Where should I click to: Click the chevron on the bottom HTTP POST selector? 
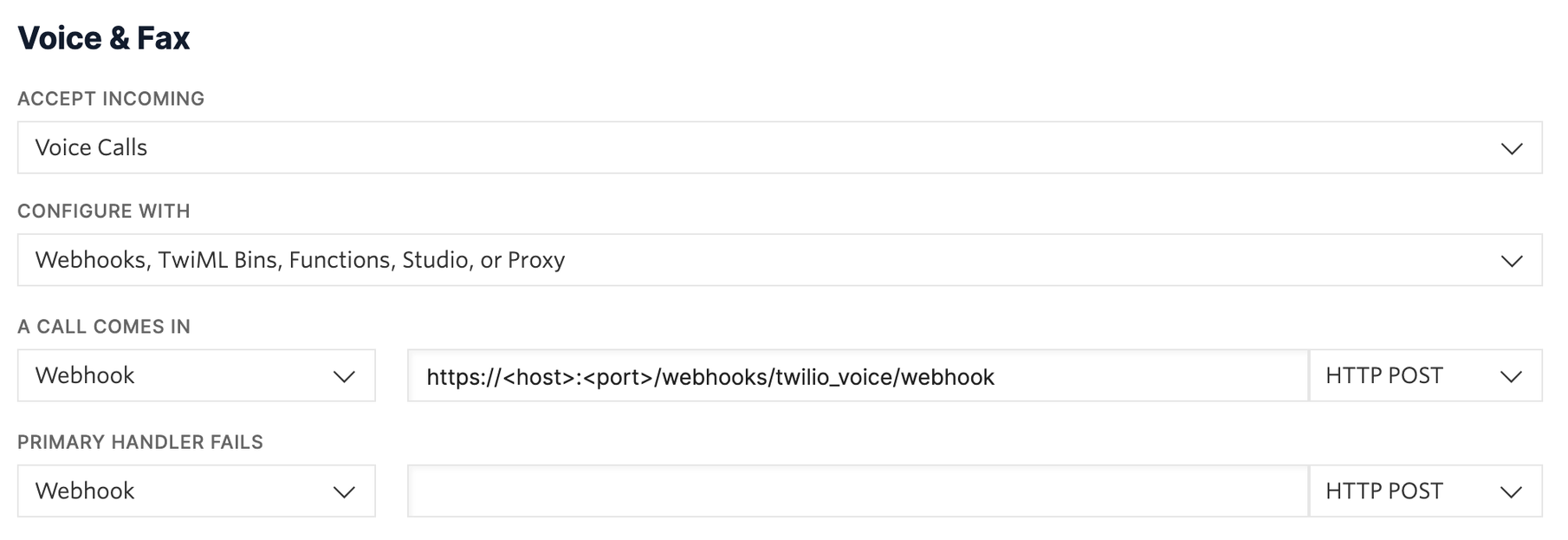pos(1511,491)
